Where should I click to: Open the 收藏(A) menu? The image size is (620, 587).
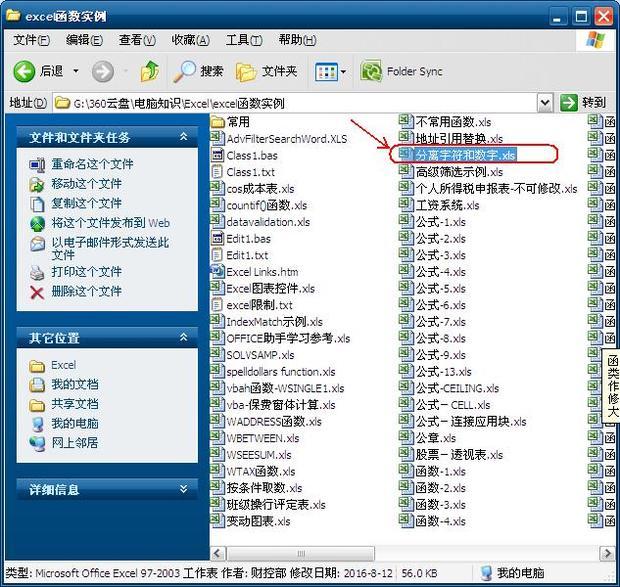[x=190, y=40]
